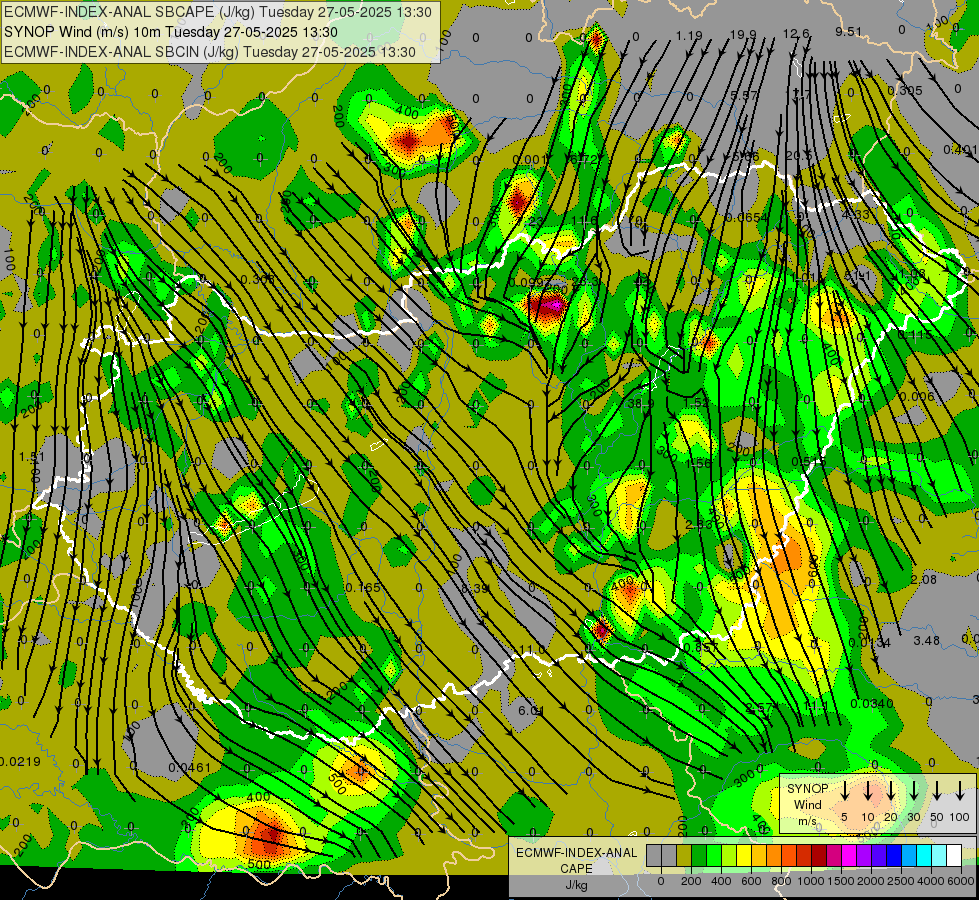This screenshot has height=900, width=979.
Task: Click the 30 m/s wind arrow in legend
Action: pos(913,791)
